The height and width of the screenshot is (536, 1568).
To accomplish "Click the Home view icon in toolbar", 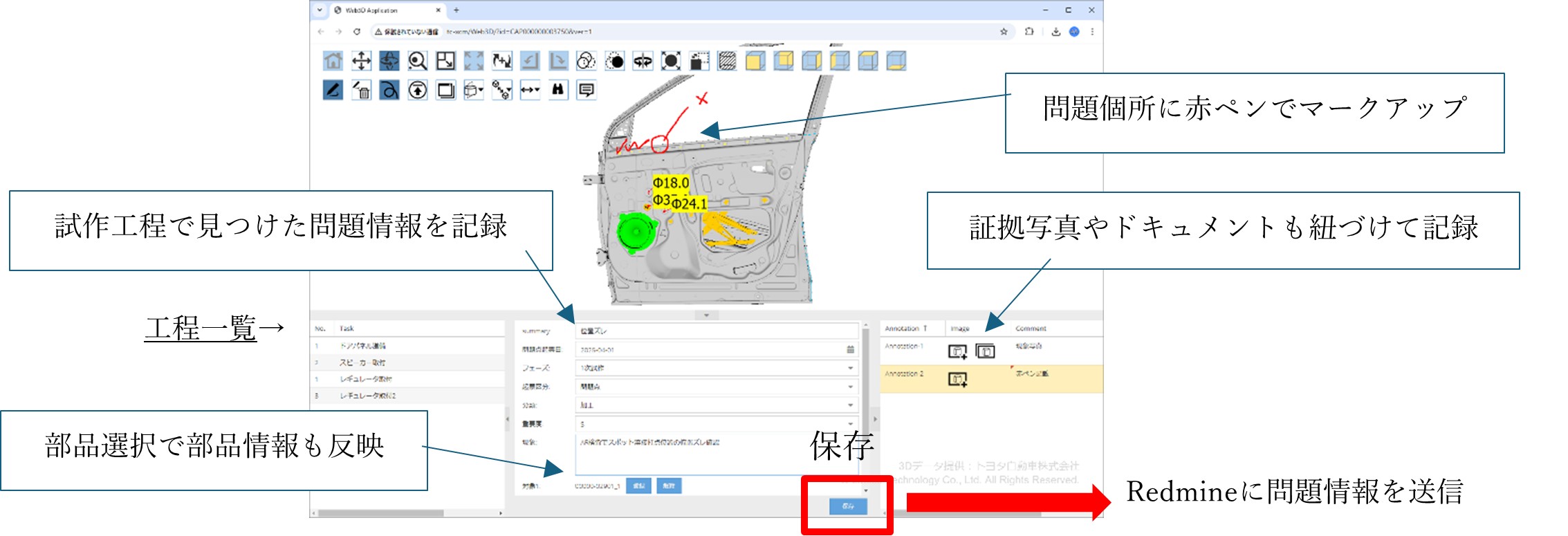I will click(333, 62).
